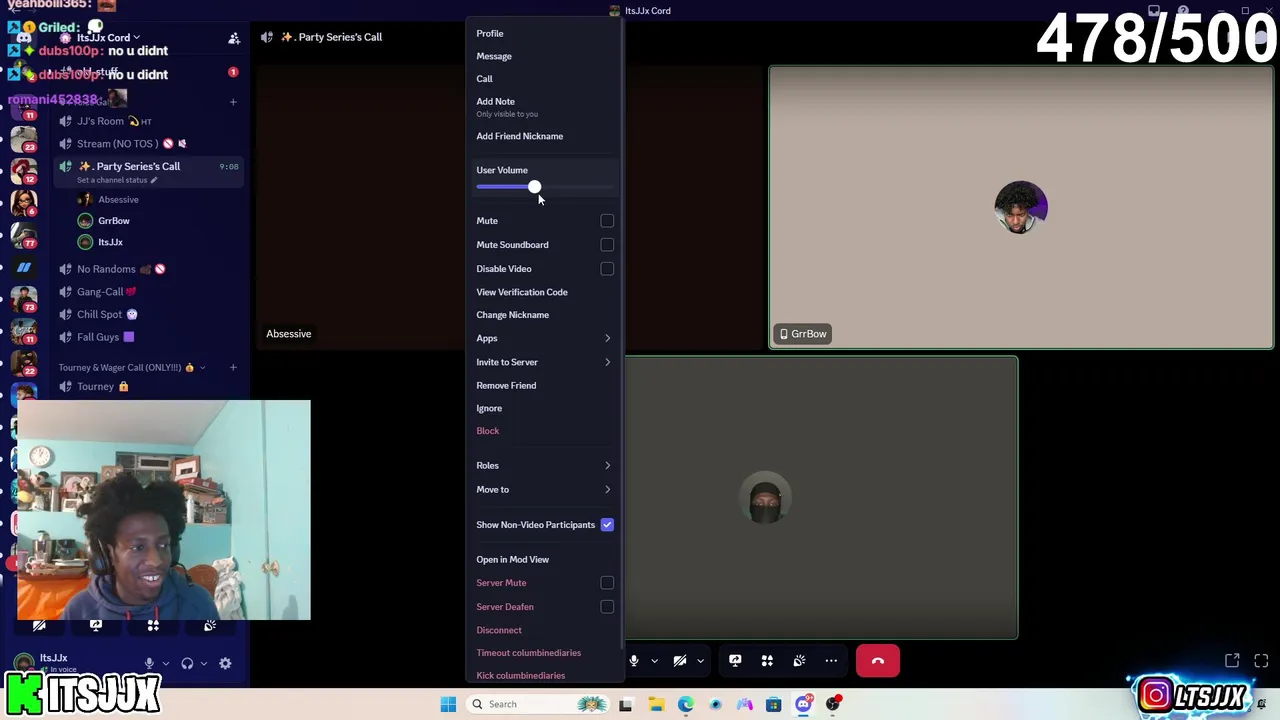Expand the Apps submenu

pos(544,338)
